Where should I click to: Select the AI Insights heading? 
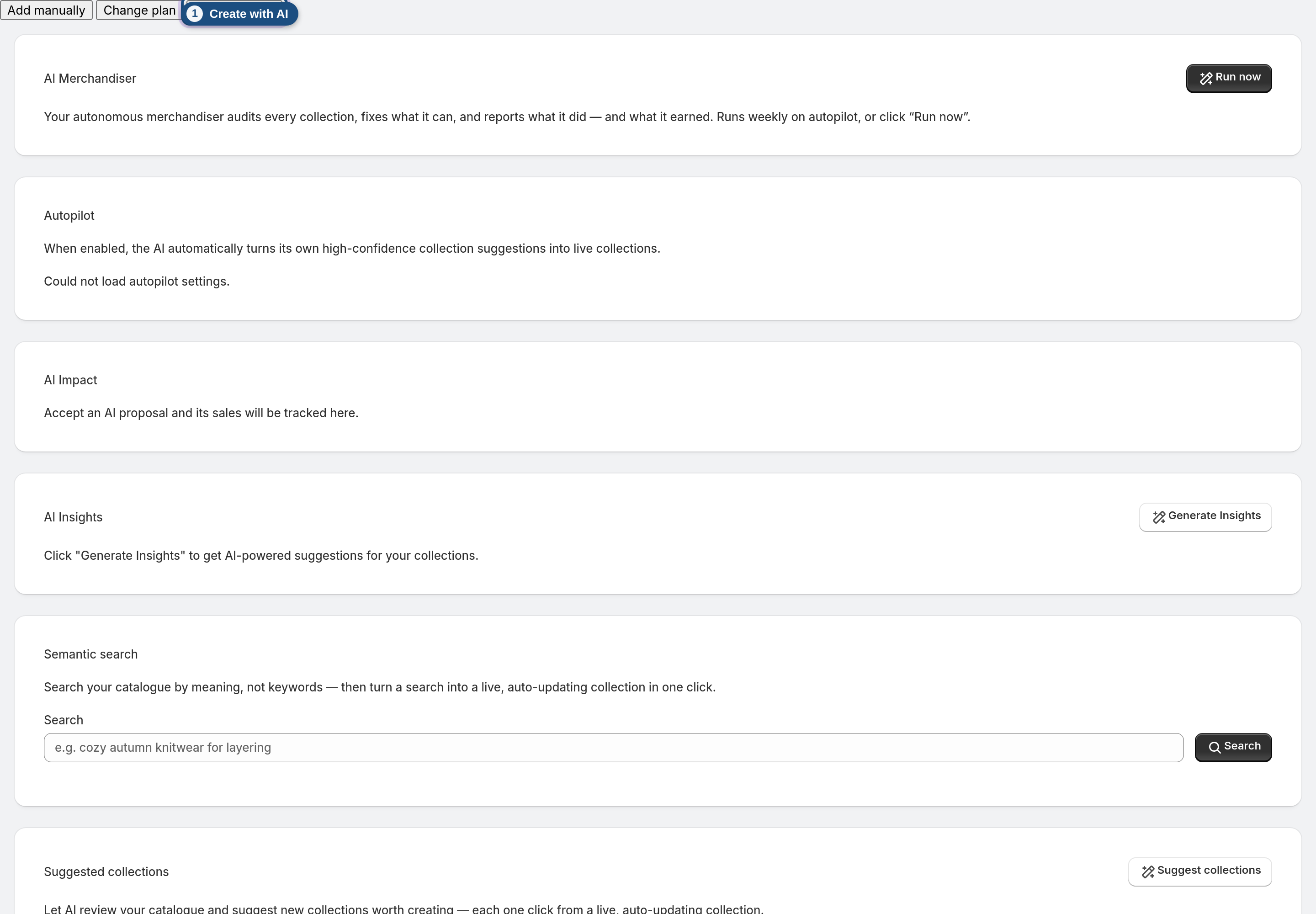coord(73,517)
